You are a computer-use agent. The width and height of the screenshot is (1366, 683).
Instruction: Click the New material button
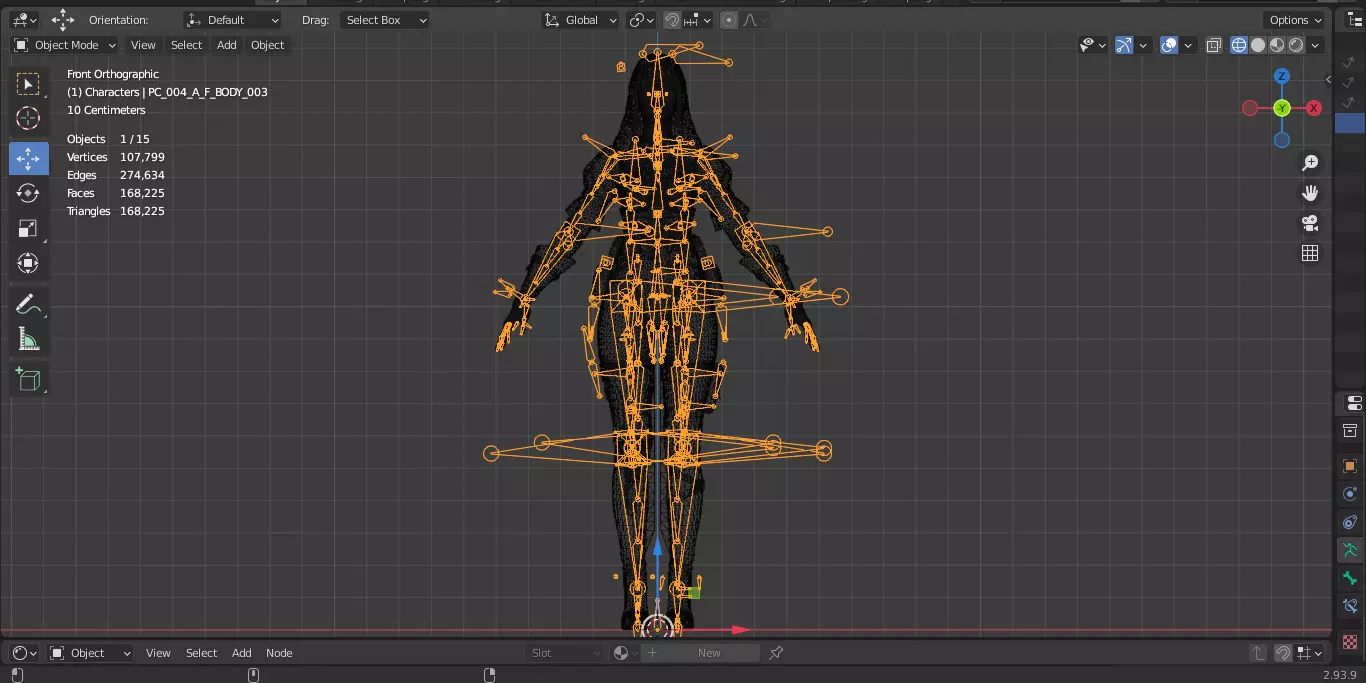[709, 653]
